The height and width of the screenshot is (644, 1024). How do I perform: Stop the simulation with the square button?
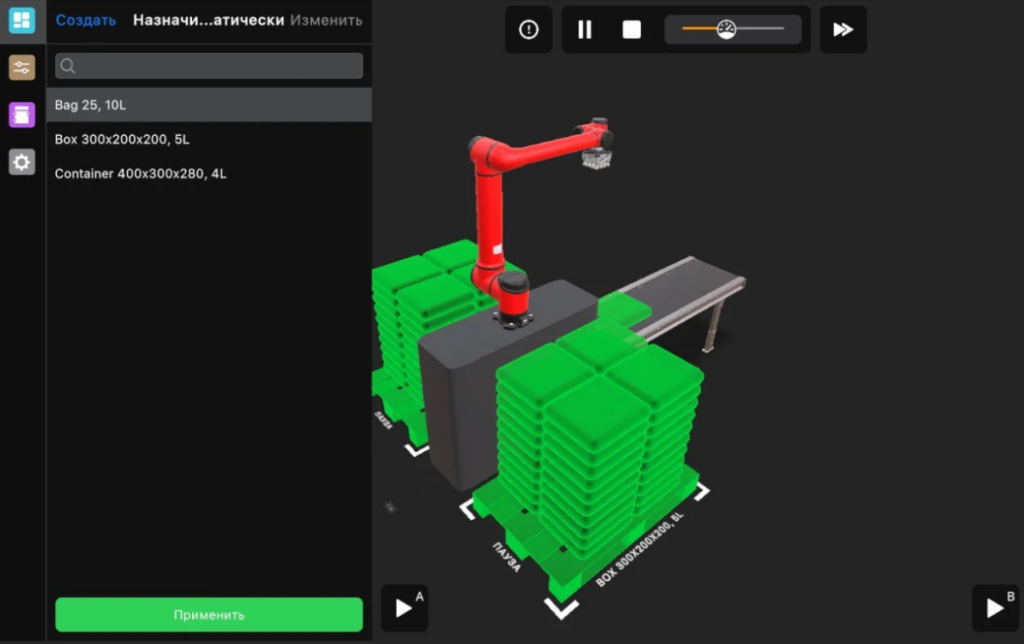[x=632, y=30]
